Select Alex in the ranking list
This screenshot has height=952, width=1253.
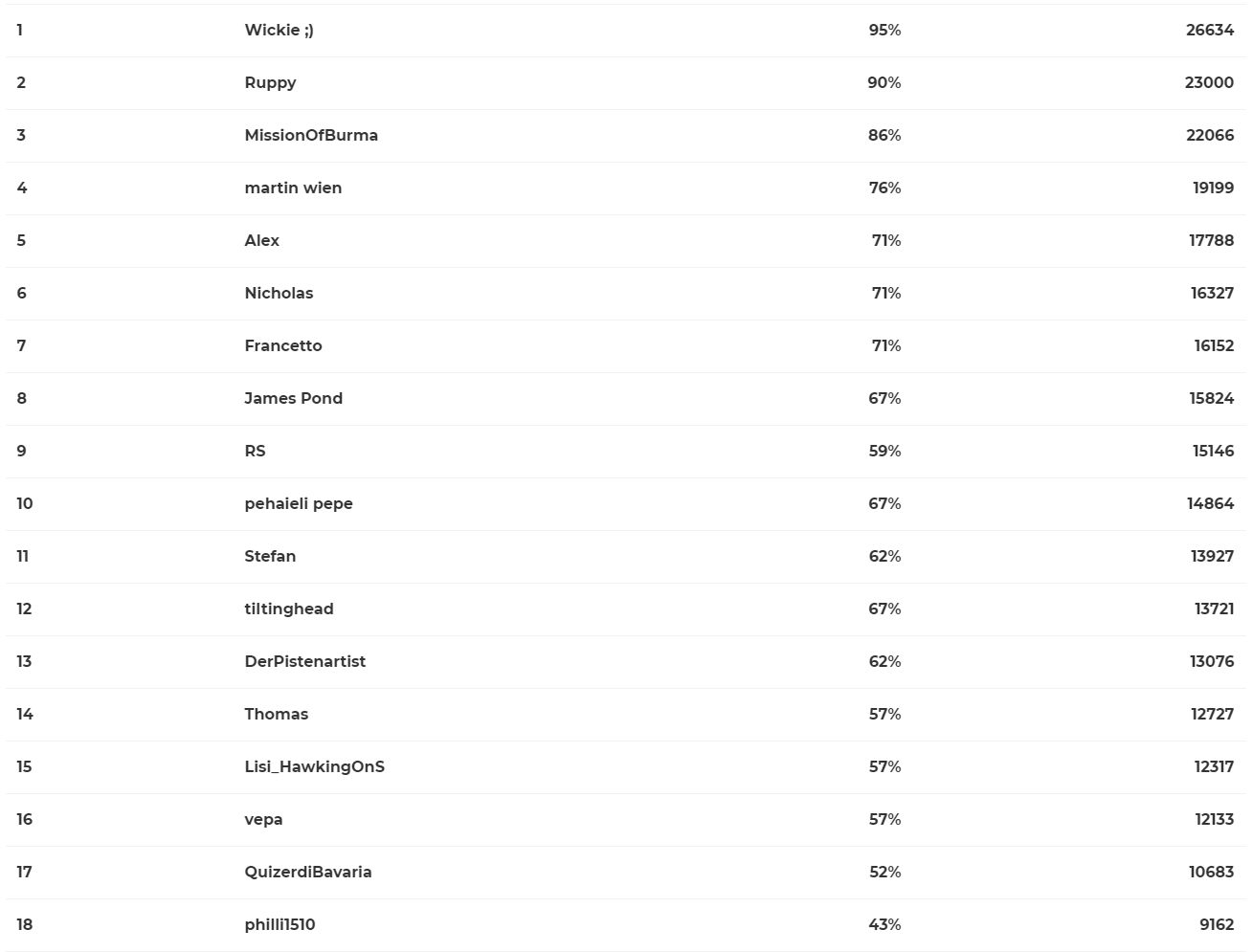pyautogui.click(x=261, y=241)
